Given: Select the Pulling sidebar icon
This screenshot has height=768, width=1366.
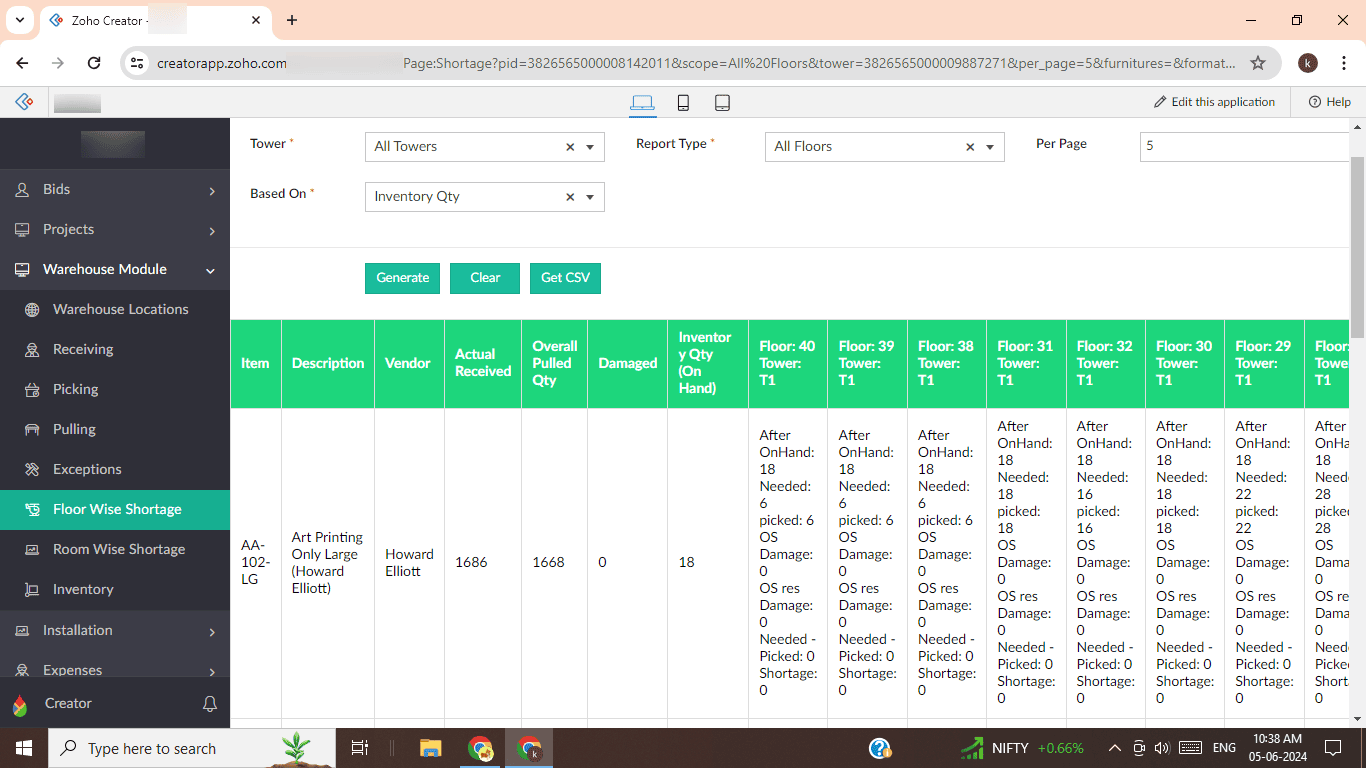Looking at the screenshot, I should (33, 429).
